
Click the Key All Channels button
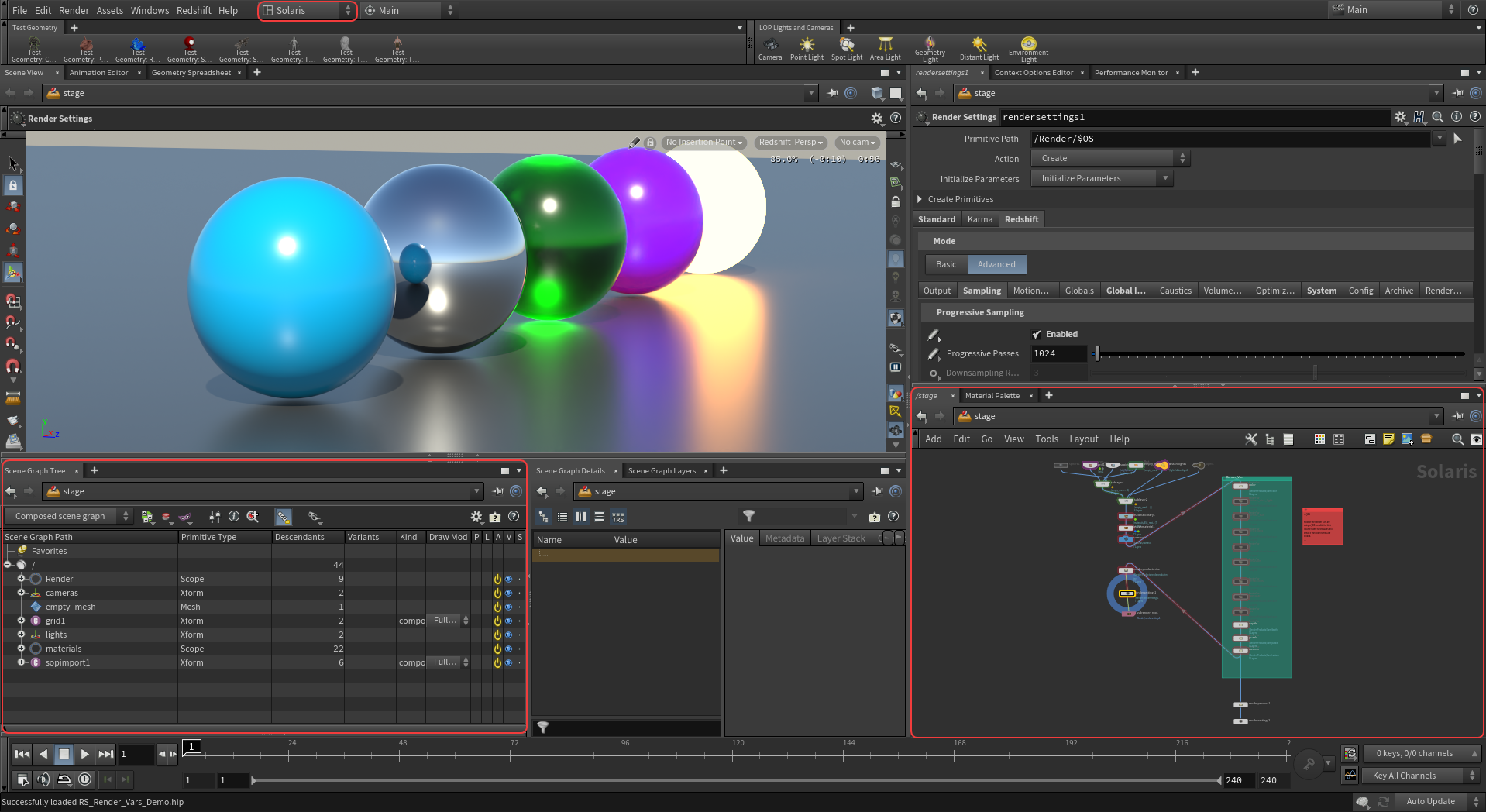tap(1403, 776)
